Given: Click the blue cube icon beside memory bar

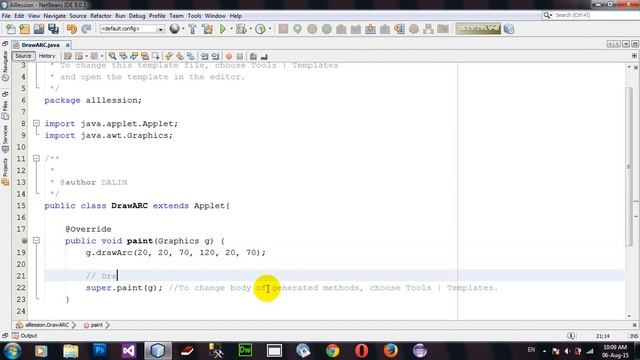Looking at the screenshot, I should click(509, 29).
